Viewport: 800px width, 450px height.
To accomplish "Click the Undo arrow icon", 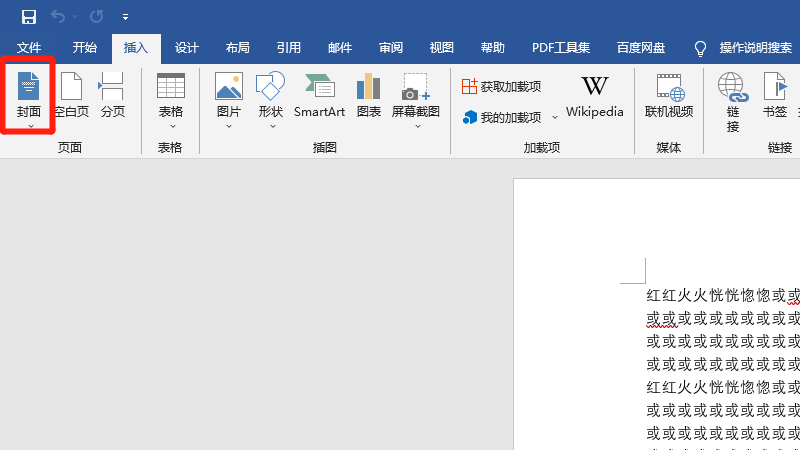I will [58, 17].
